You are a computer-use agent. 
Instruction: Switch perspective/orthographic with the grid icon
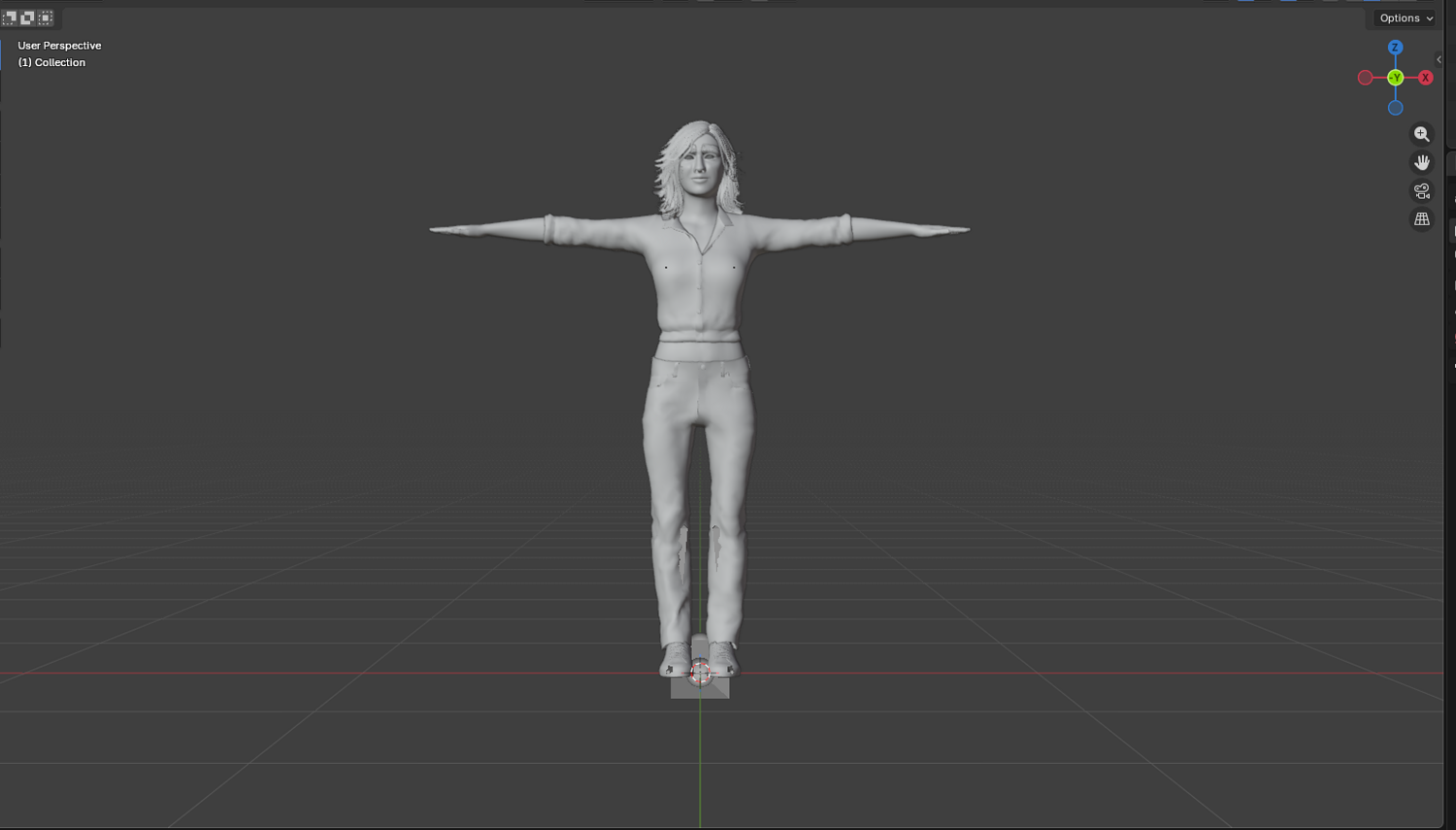coord(1422,219)
